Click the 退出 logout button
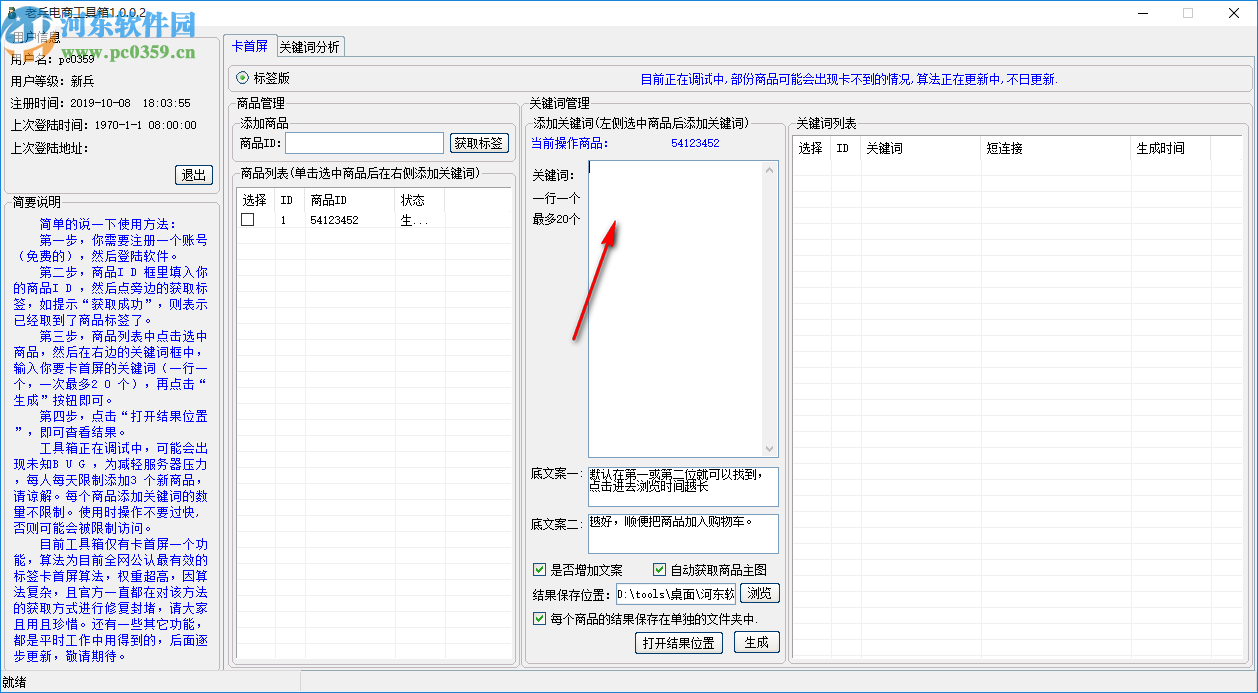This screenshot has width=1258, height=693. point(193,174)
